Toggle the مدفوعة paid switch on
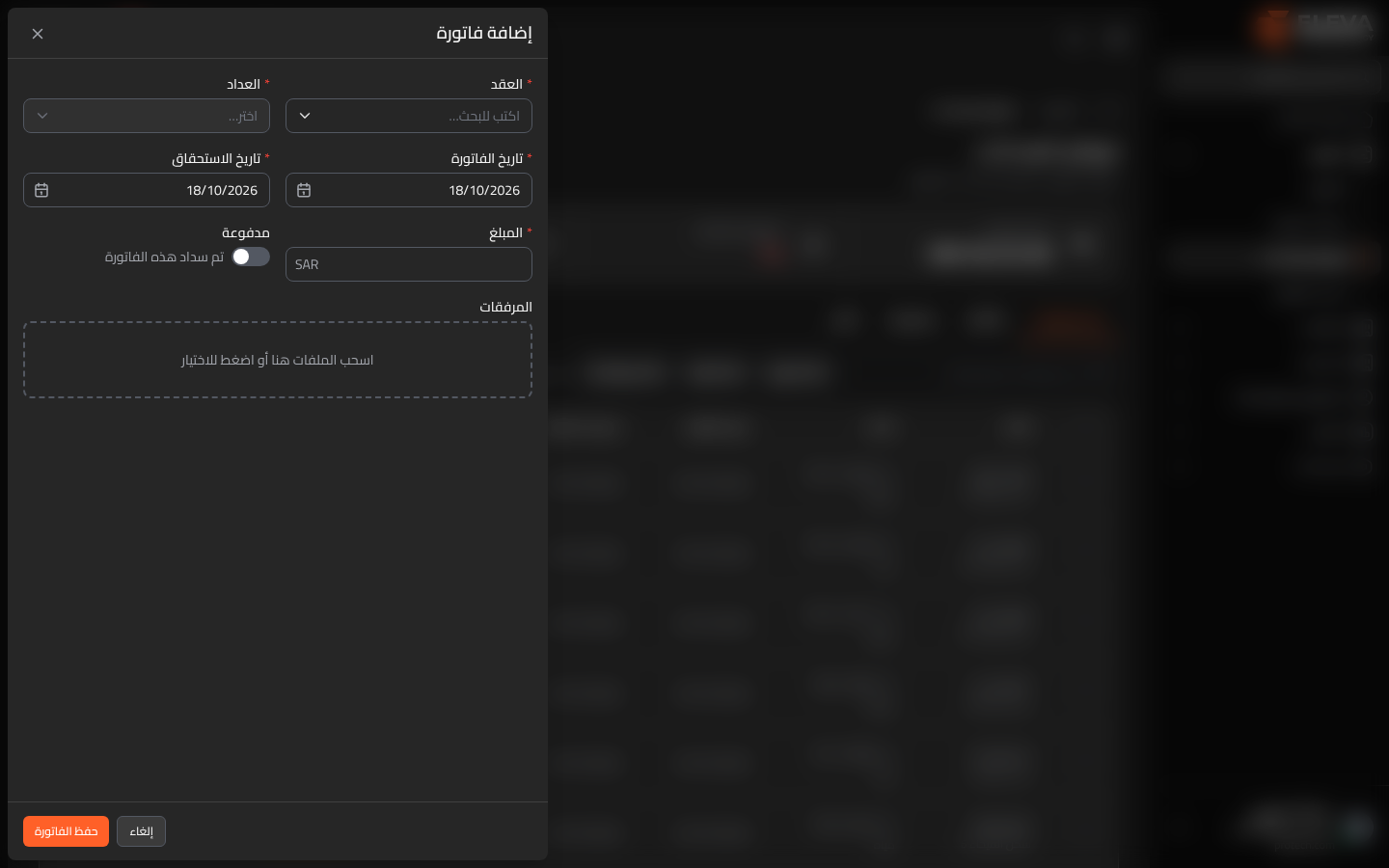 click(251, 257)
